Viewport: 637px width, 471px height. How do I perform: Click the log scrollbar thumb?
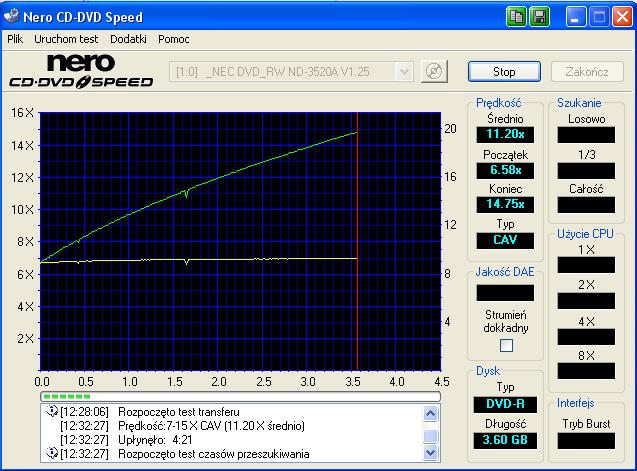[430, 436]
